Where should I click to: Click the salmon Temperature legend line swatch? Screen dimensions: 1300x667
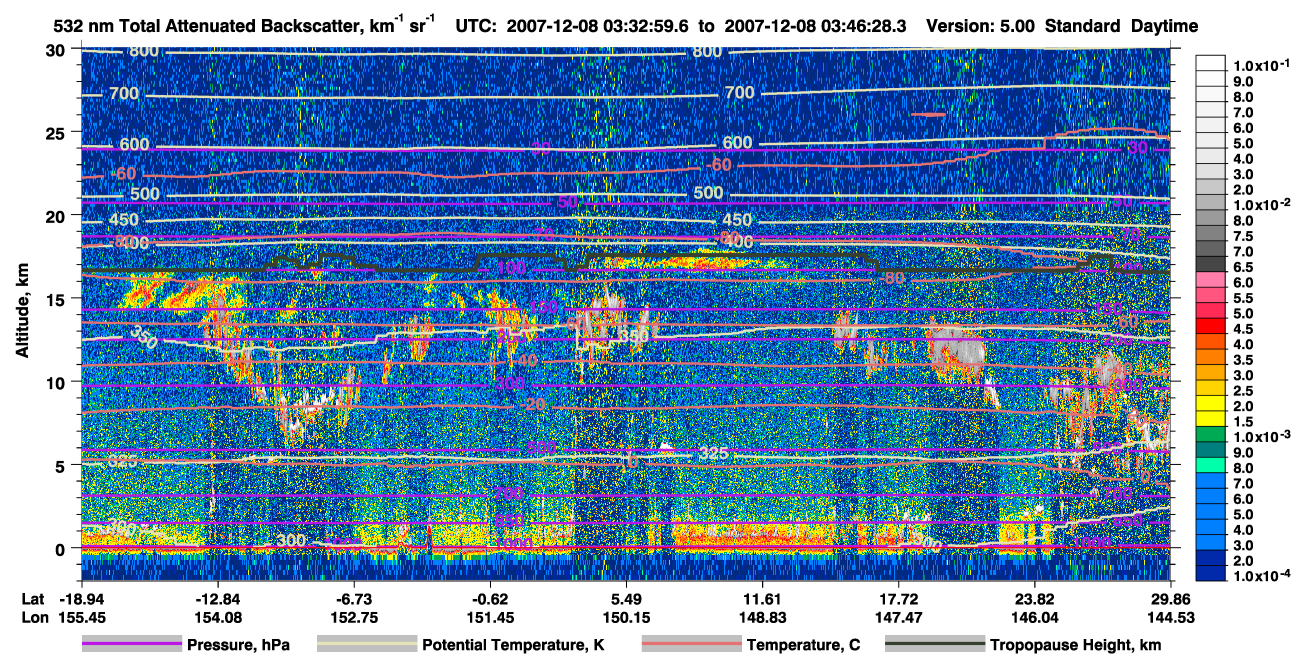click(x=690, y=645)
